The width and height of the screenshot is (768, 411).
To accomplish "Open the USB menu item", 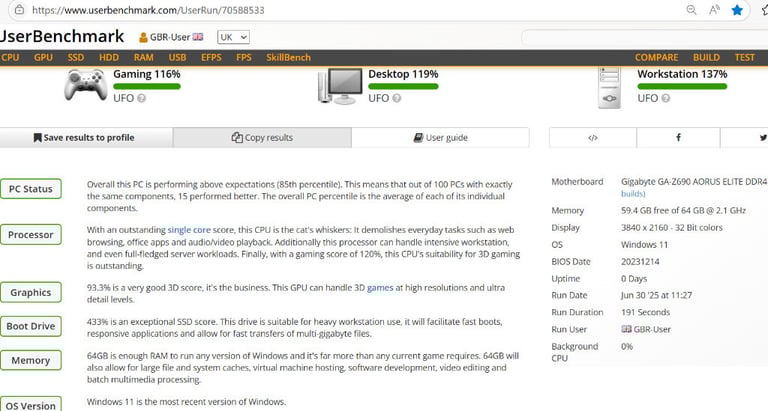I will 177,57.
